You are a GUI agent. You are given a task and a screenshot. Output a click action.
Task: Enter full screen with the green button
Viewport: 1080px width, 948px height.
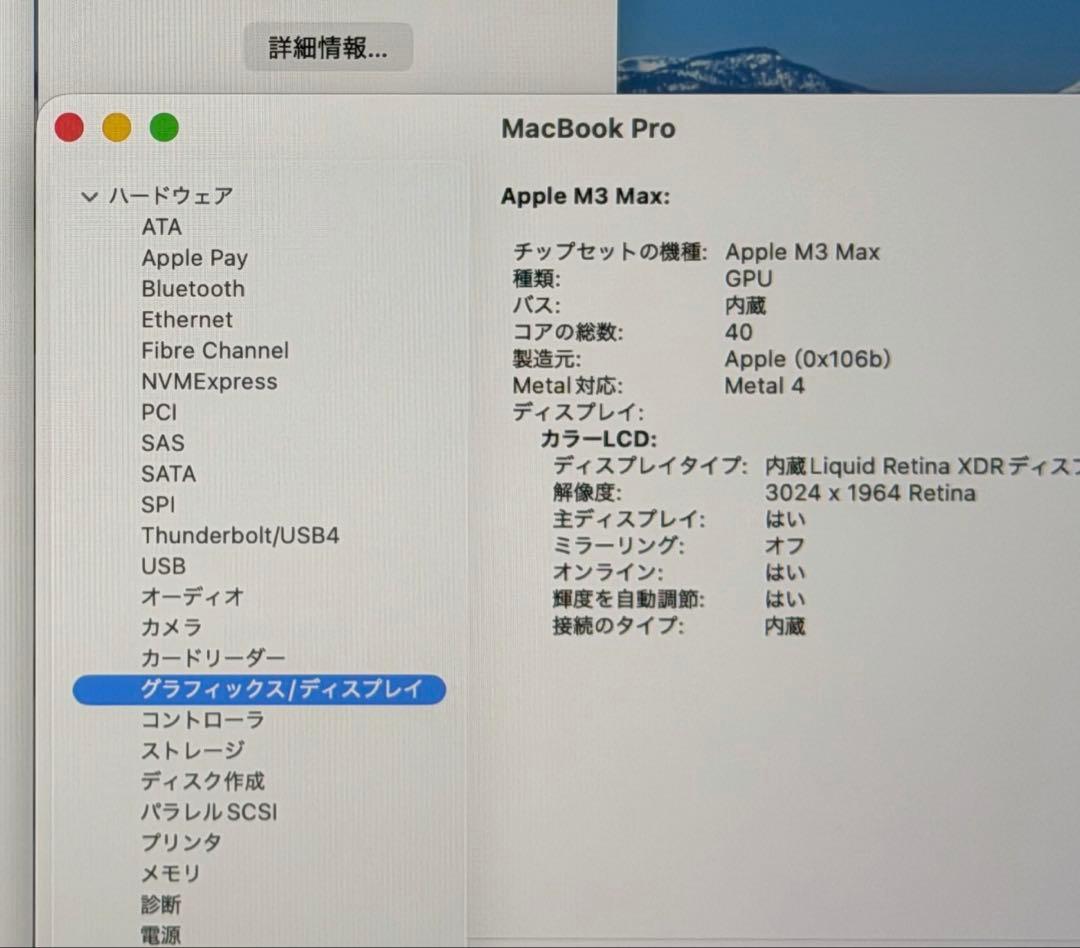[164, 127]
